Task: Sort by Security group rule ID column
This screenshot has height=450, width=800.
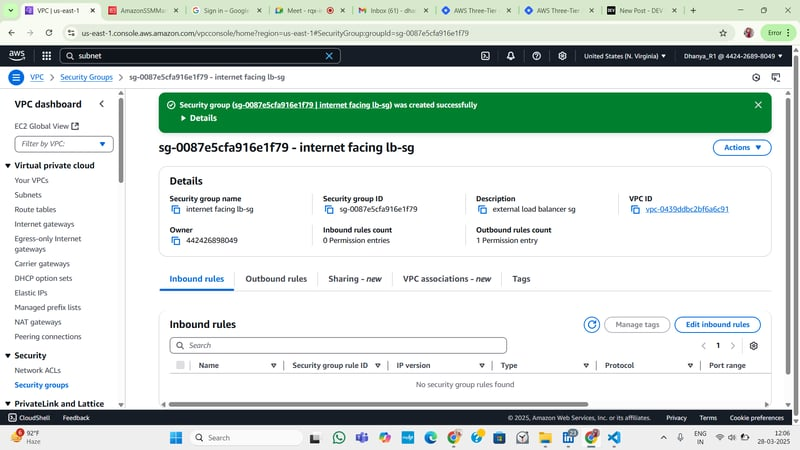Action: click(x=378, y=365)
